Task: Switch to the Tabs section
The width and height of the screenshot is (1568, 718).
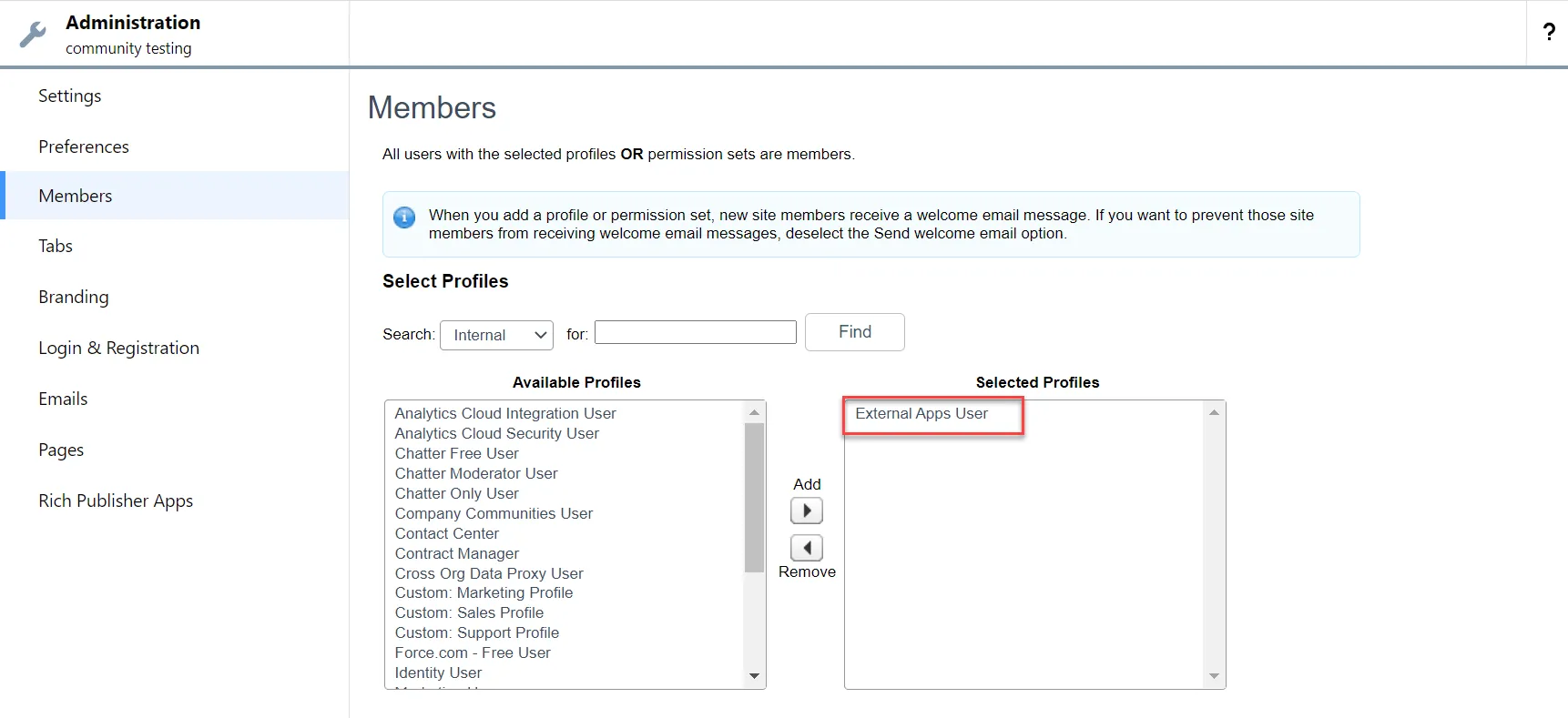Action: (x=55, y=246)
